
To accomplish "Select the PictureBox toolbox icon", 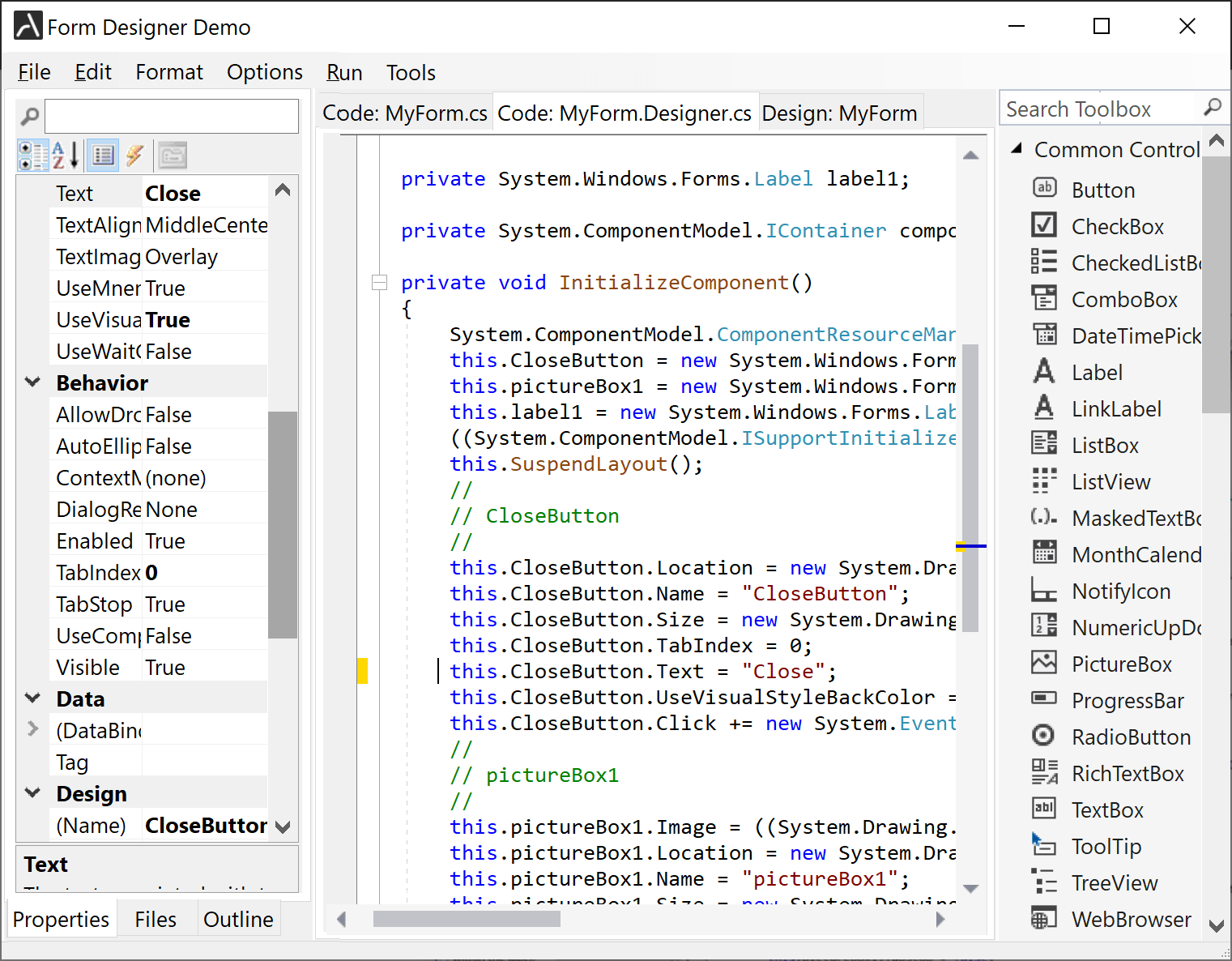I will 1043,664.
